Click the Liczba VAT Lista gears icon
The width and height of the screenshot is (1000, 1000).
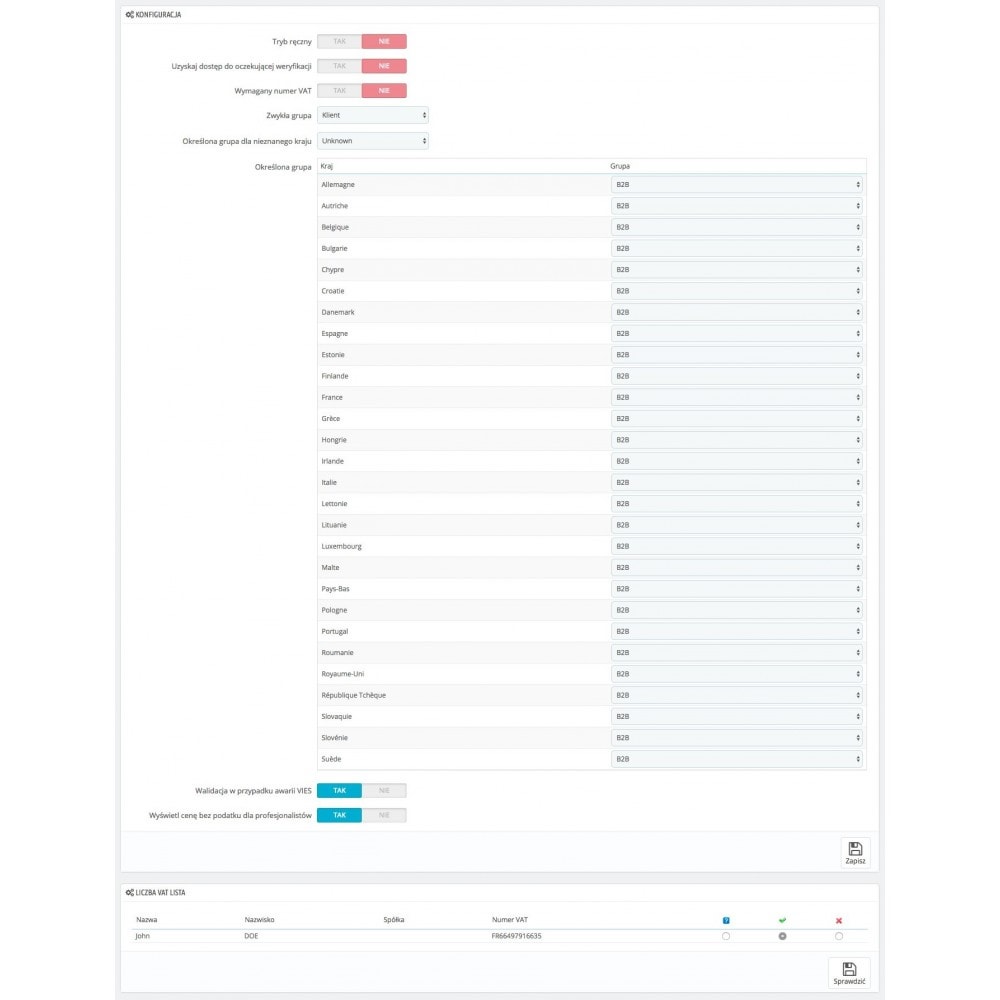(130, 892)
